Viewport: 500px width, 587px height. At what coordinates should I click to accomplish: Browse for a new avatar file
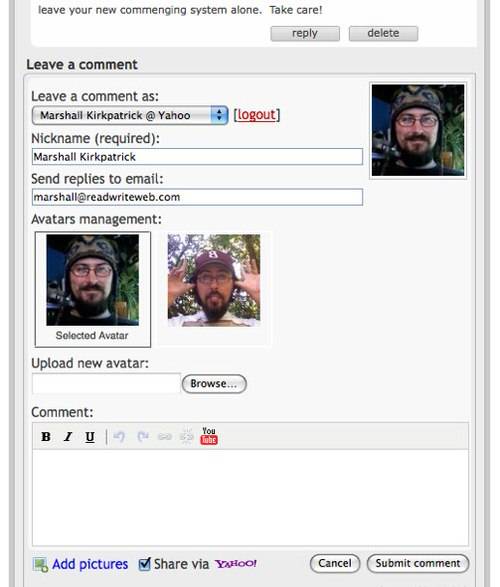coord(214,384)
